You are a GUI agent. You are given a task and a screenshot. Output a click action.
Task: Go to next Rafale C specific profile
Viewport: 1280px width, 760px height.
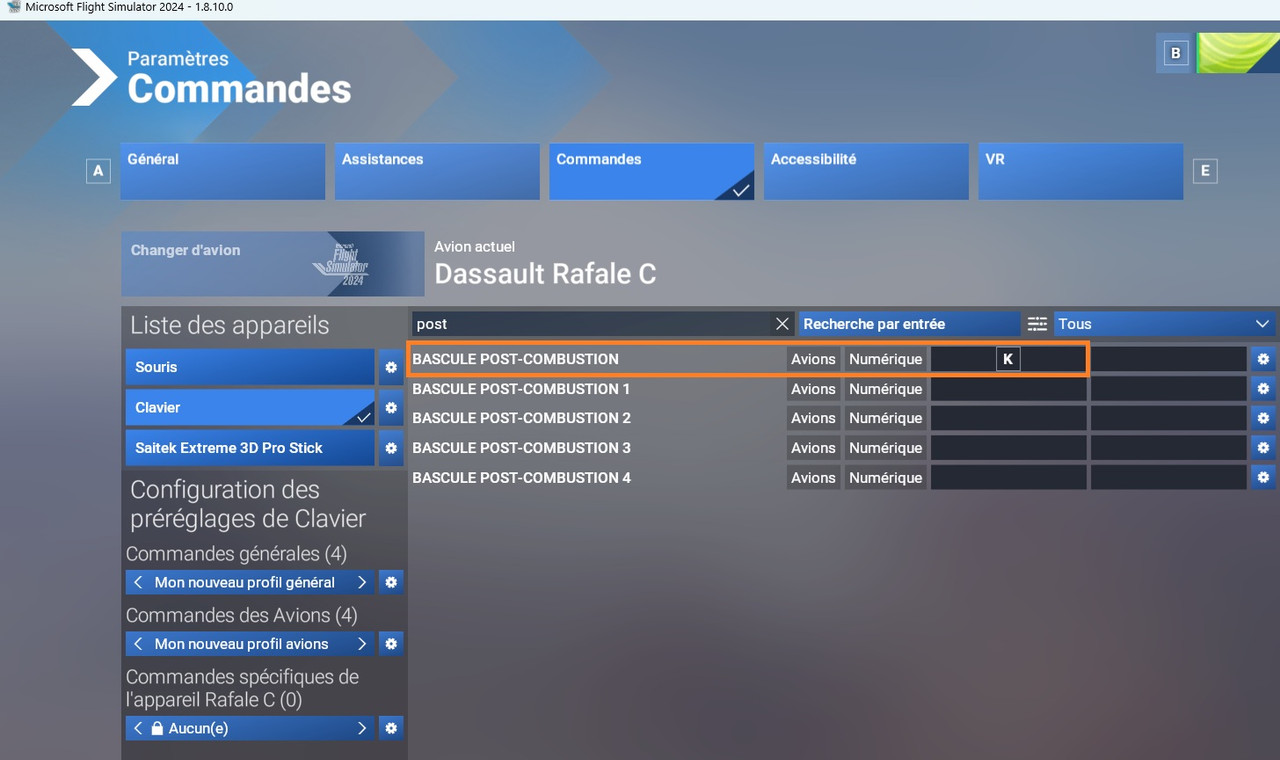click(x=362, y=728)
